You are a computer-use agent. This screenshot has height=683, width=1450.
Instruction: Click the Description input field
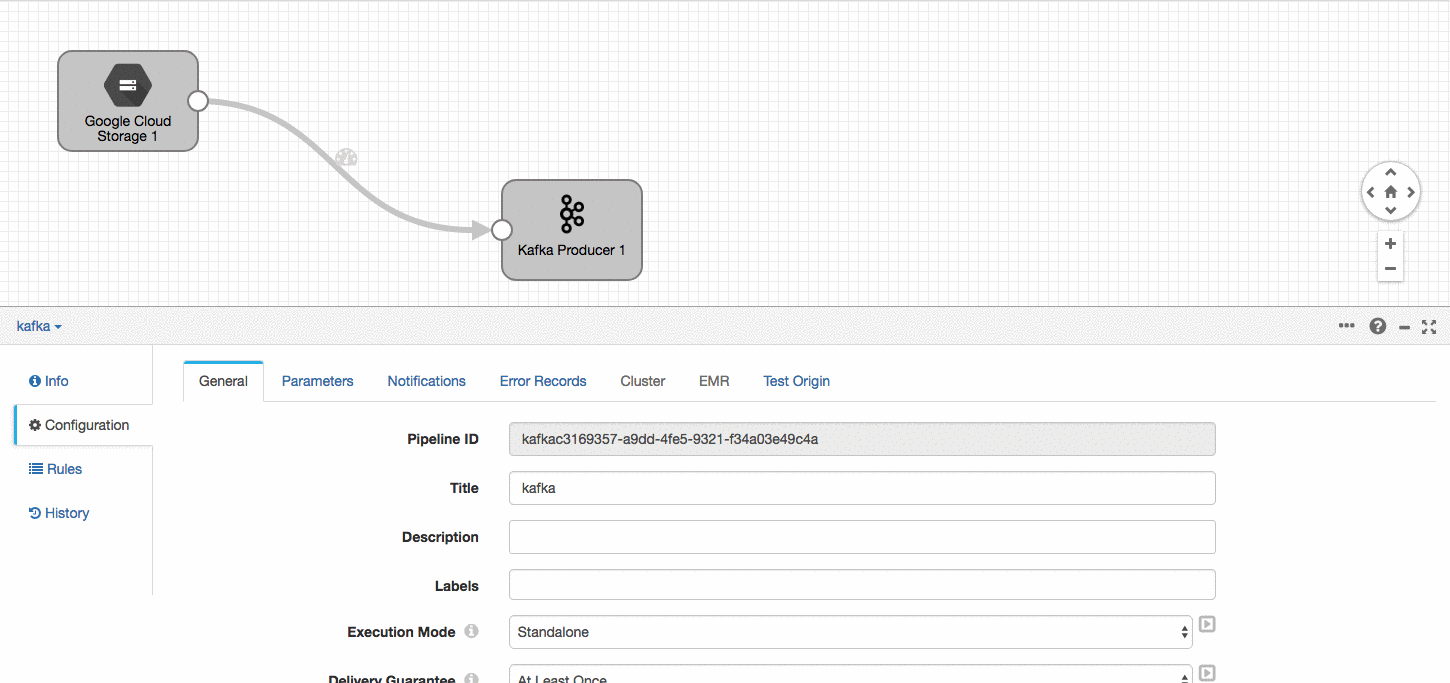pyautogui.click(x=862, y=537)
